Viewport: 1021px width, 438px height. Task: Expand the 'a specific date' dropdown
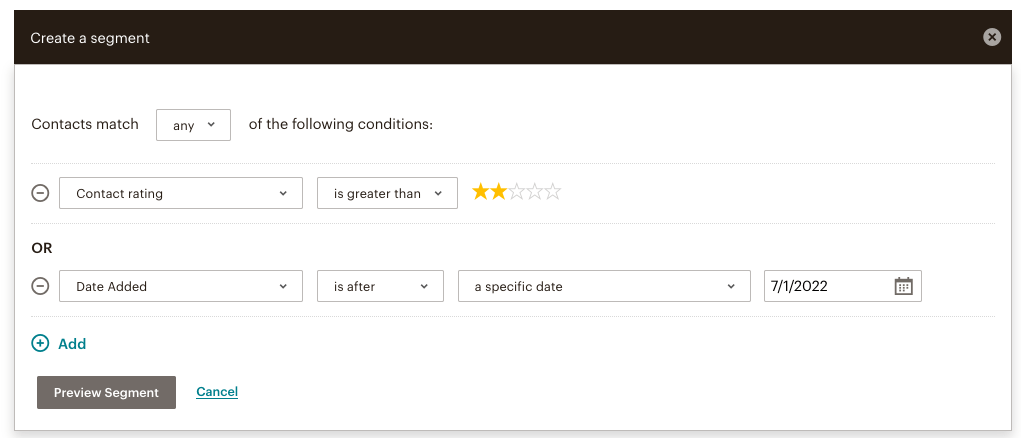[x=604, y=286]
